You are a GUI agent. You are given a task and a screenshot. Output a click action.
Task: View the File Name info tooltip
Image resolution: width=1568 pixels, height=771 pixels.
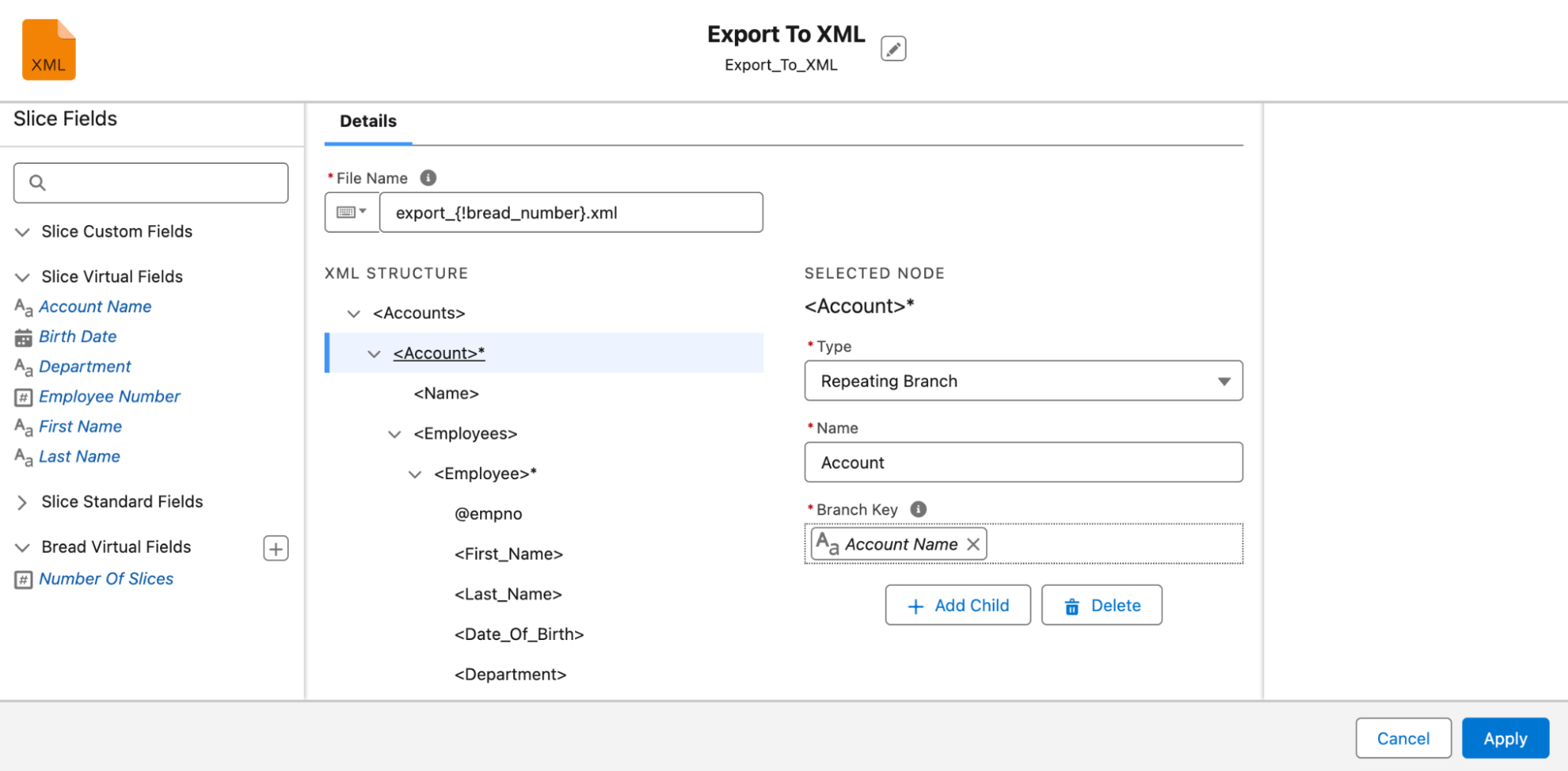[427, 177]
